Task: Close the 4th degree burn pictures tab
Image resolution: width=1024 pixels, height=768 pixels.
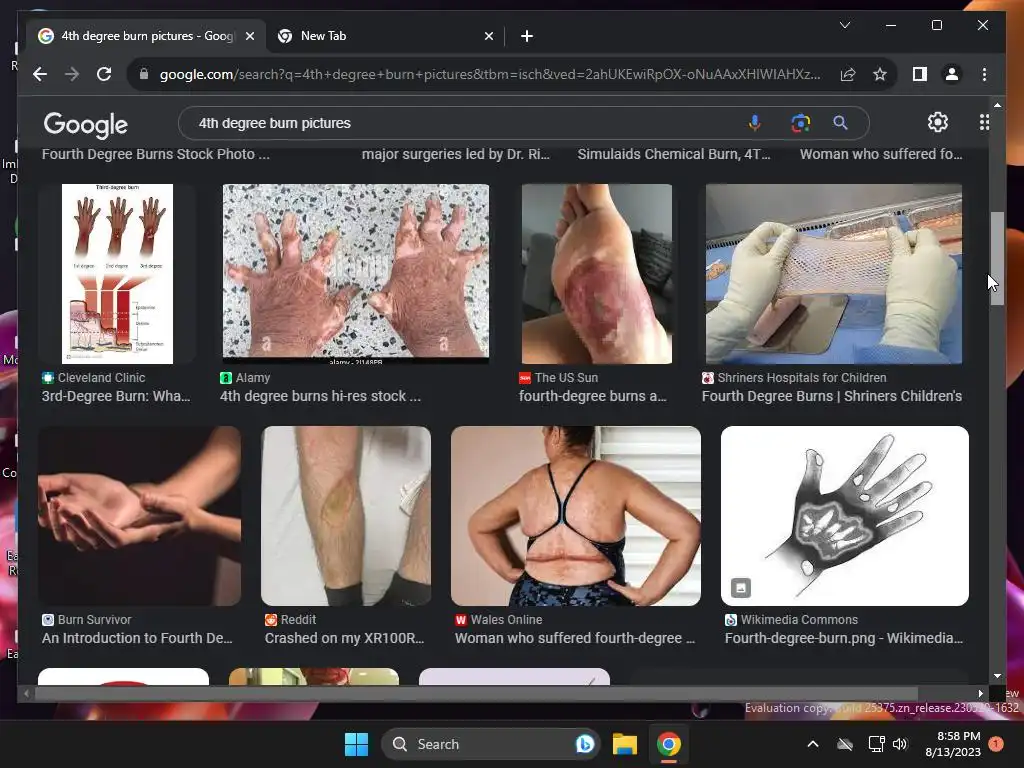Action: tap(249, 37)
